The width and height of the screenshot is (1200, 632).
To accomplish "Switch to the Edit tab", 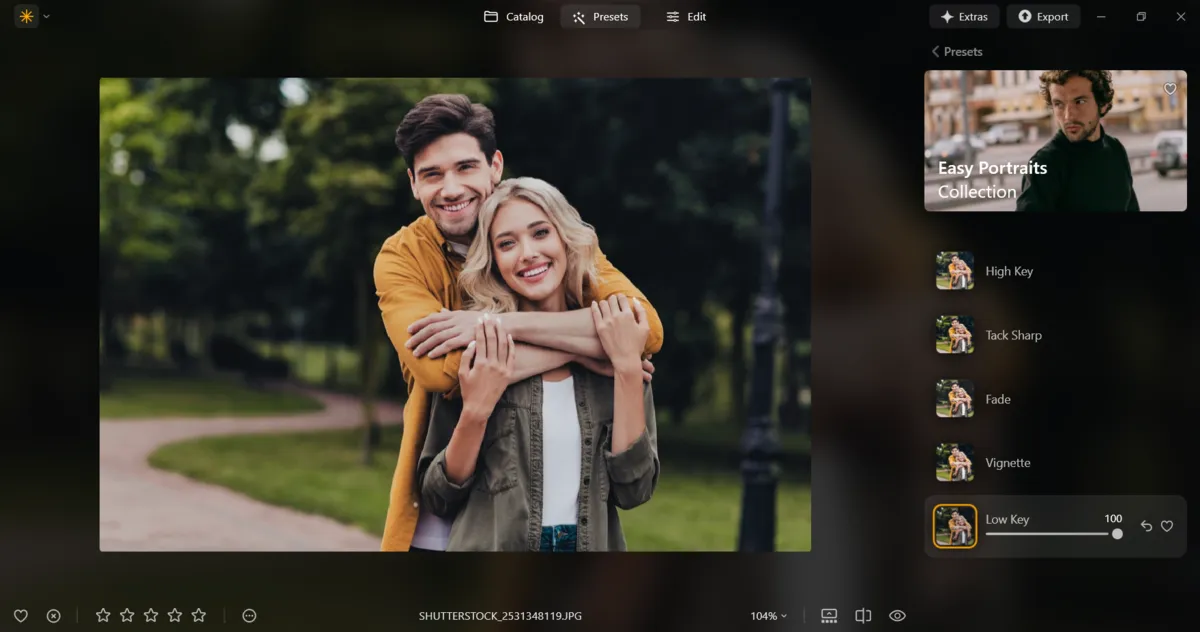I will point(686,16).
